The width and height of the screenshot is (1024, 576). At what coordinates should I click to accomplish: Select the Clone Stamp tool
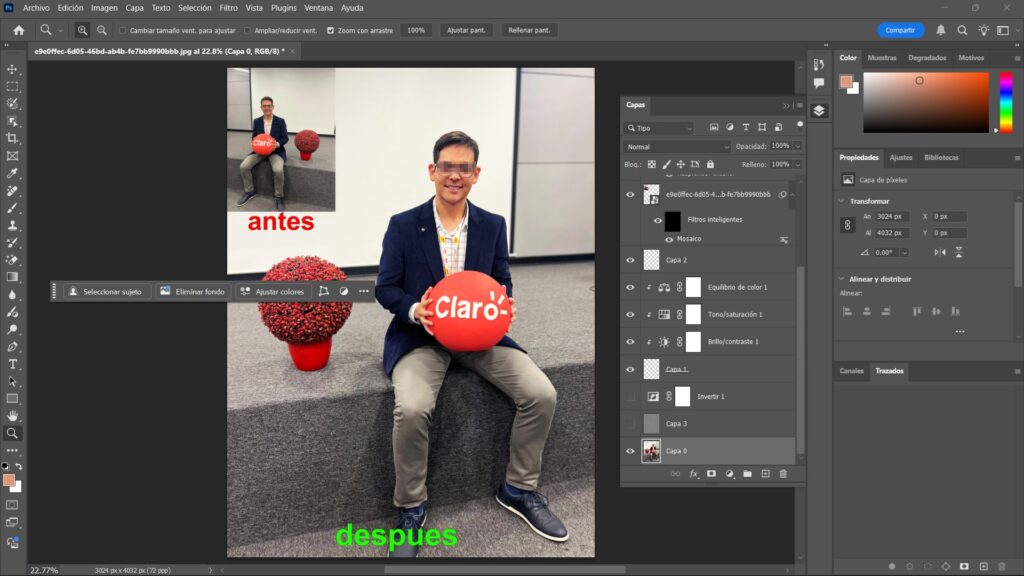(12, 225)
